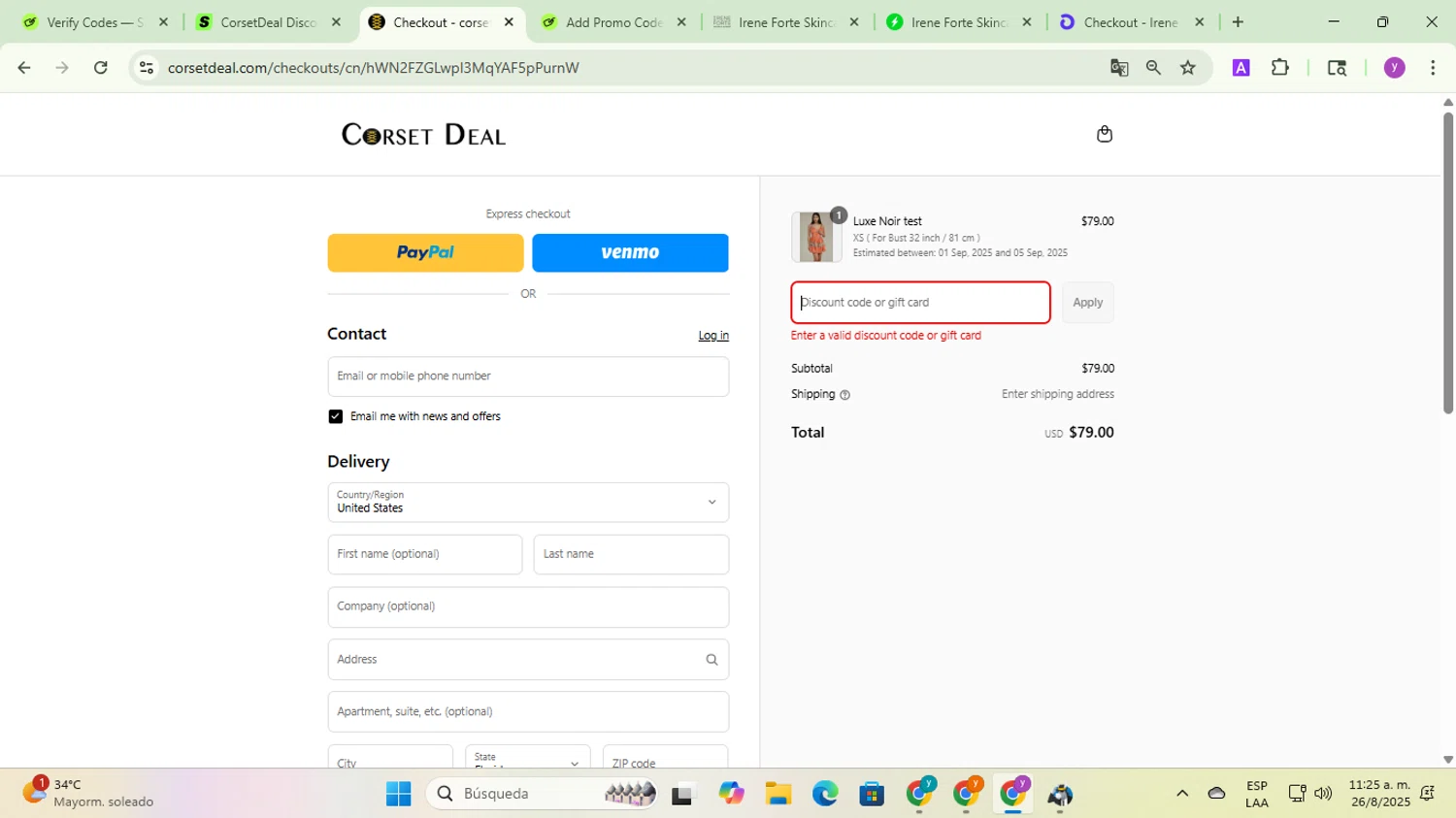Pay with the Venmo express button
1456x818 pixels.
[630, 253]
